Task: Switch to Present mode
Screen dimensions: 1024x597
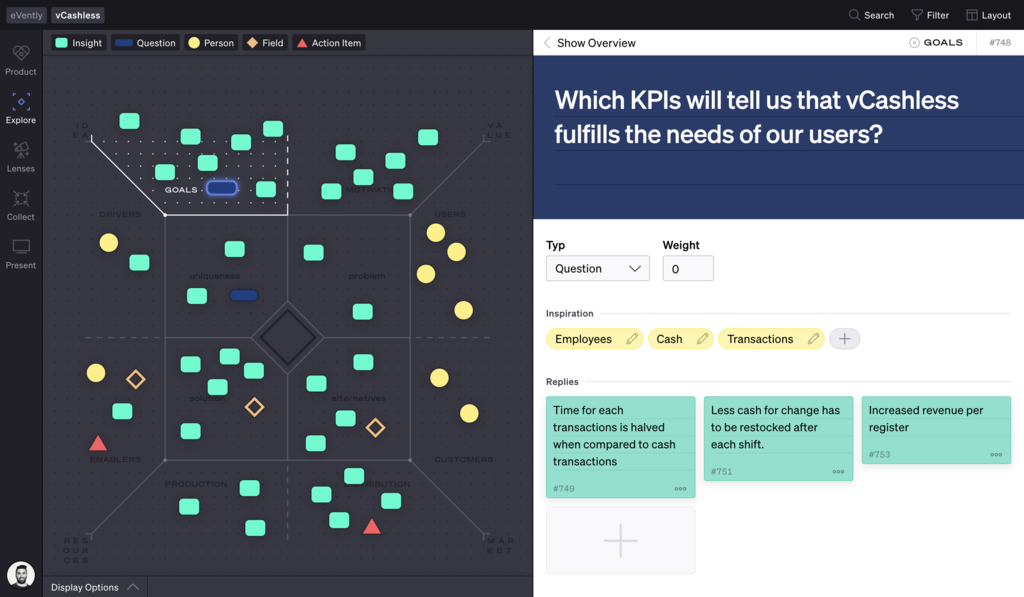Action: pos(20,249)
